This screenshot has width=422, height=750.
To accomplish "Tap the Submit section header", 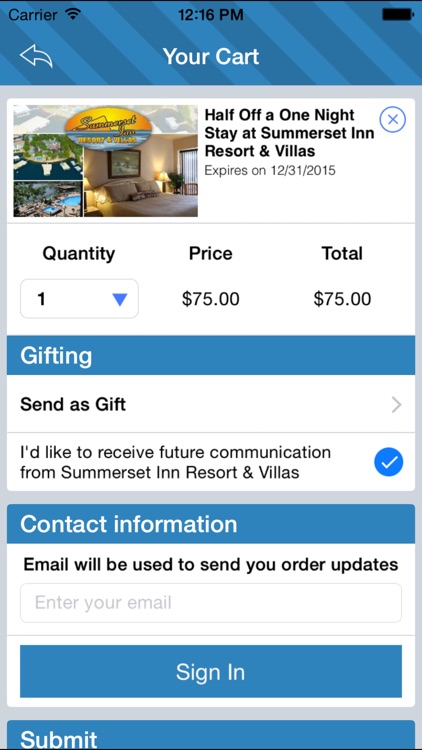I will click(211, 735).
